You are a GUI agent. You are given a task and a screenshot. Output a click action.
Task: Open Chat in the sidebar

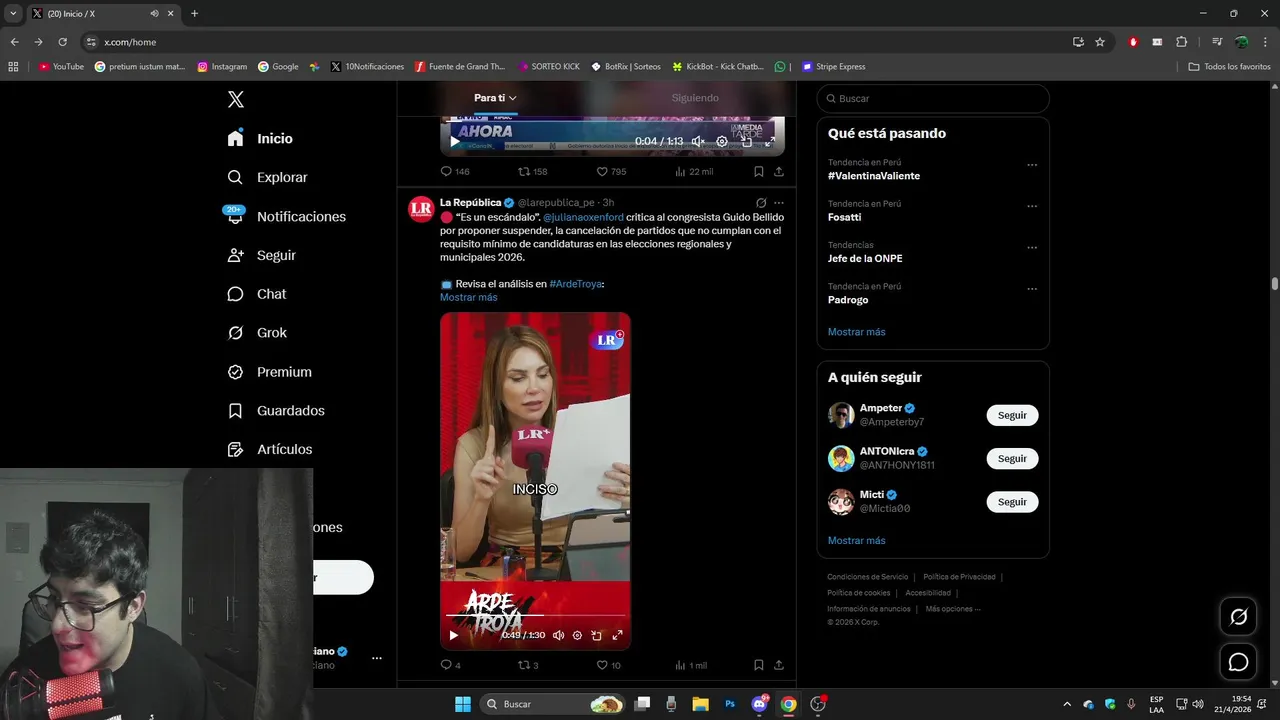tap(256, 294)
